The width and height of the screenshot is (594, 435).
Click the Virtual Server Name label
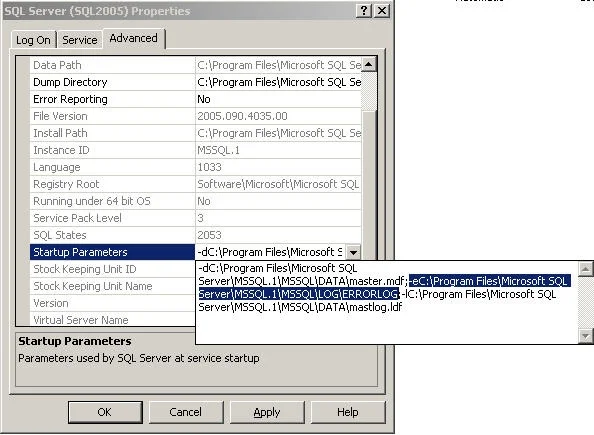81,320
